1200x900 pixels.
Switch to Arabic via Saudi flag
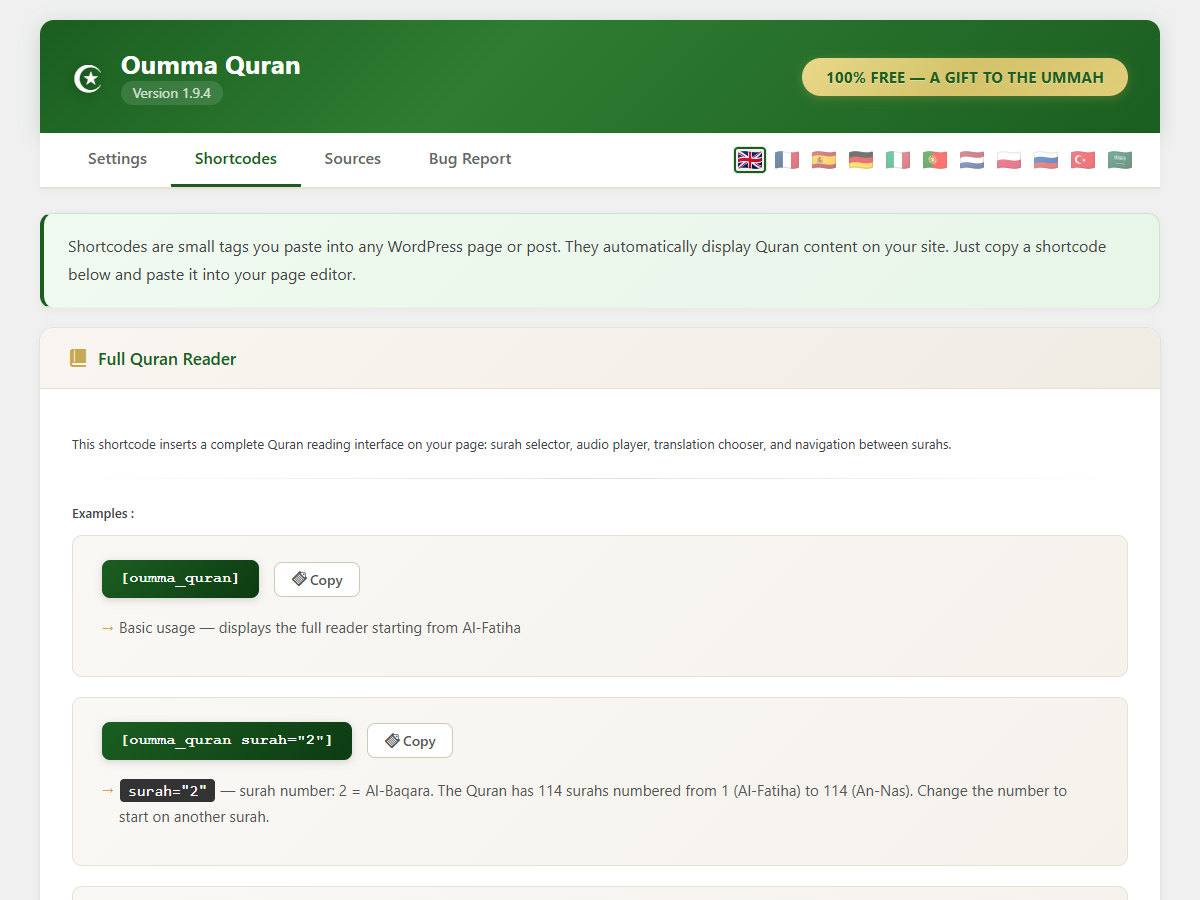(x=1120, y=160)
